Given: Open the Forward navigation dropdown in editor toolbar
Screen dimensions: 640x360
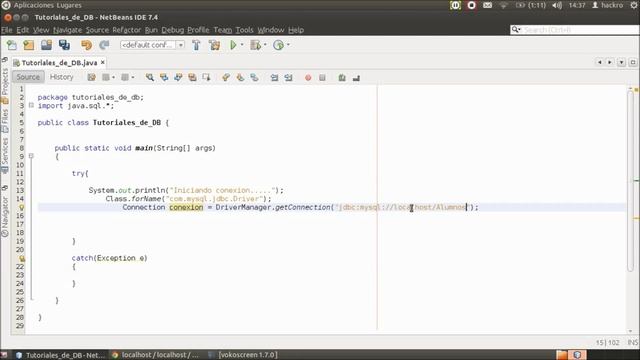Looking at the screenshot, I should coord(133,78).
